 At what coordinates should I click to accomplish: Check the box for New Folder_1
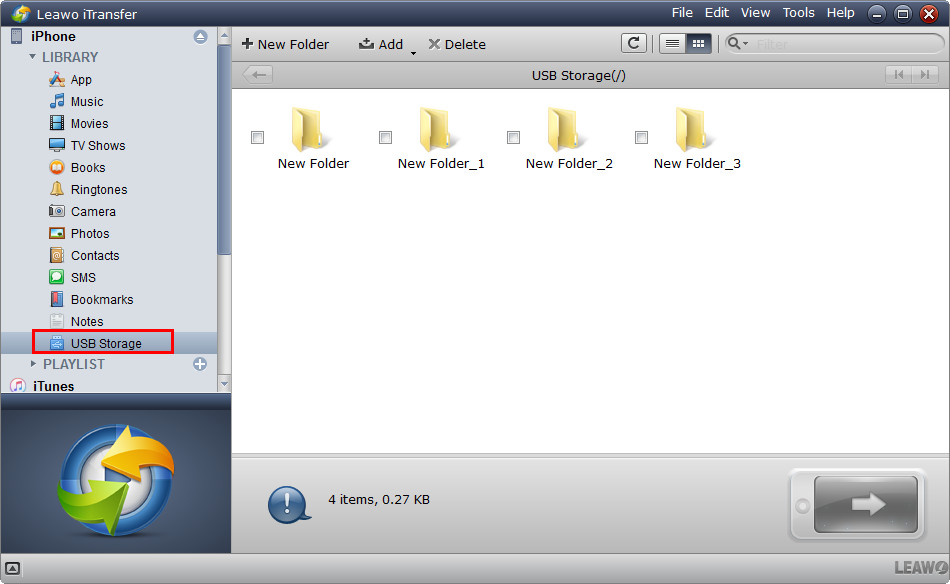385,138
